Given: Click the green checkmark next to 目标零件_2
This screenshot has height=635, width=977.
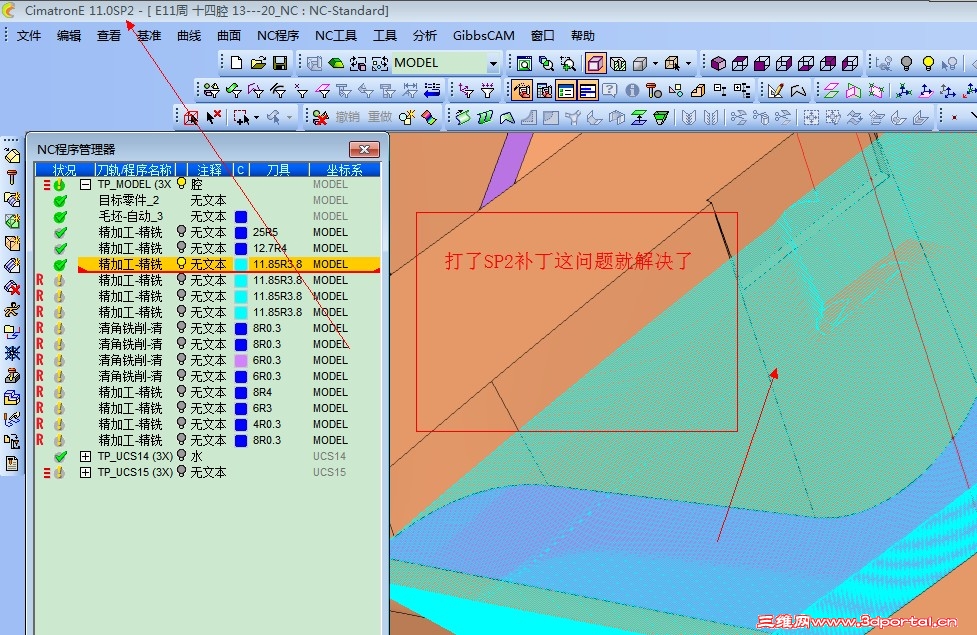Looking at the screenshot, I should point(60,200).
